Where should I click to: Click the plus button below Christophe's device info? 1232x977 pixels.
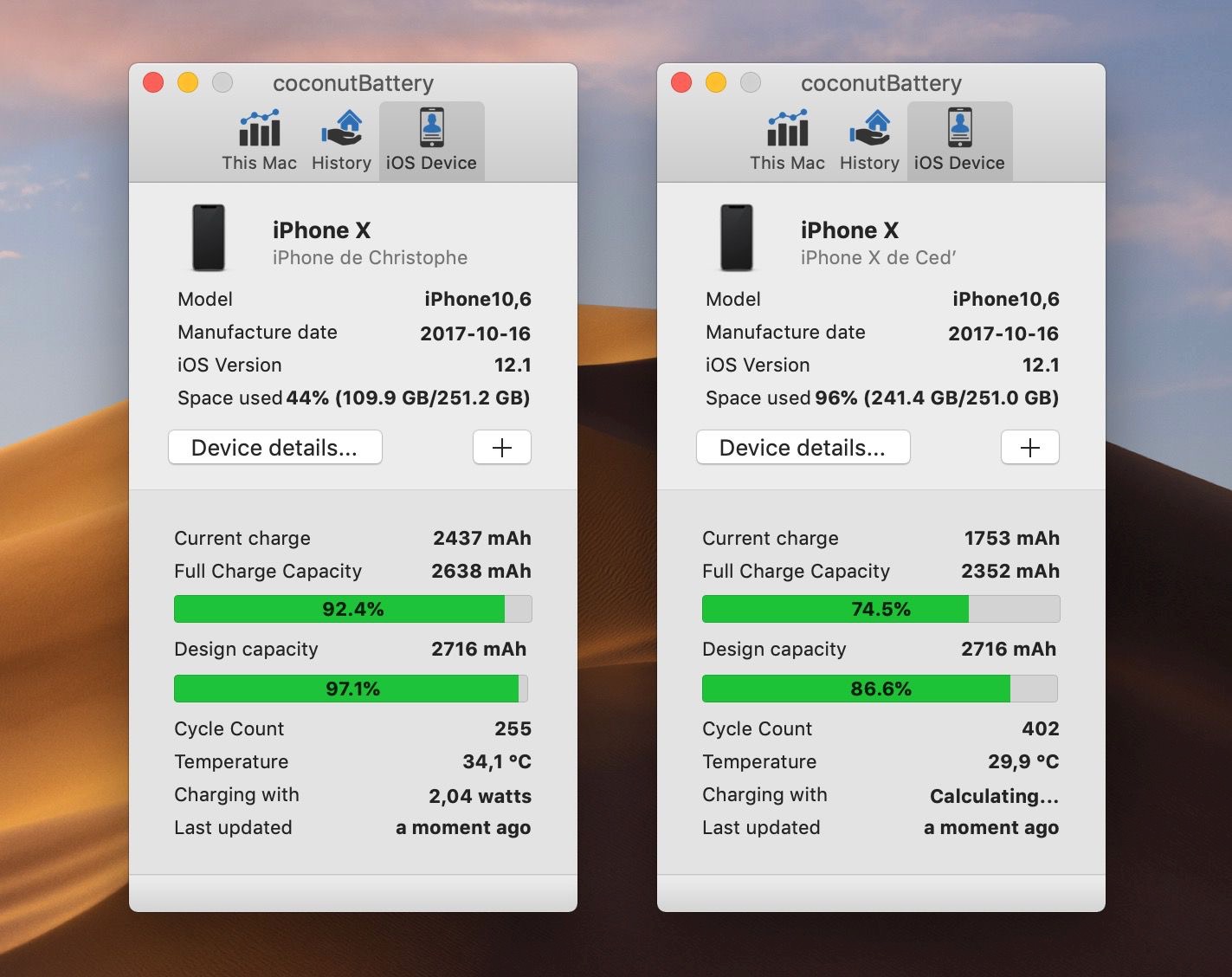(x=501, y=447)
